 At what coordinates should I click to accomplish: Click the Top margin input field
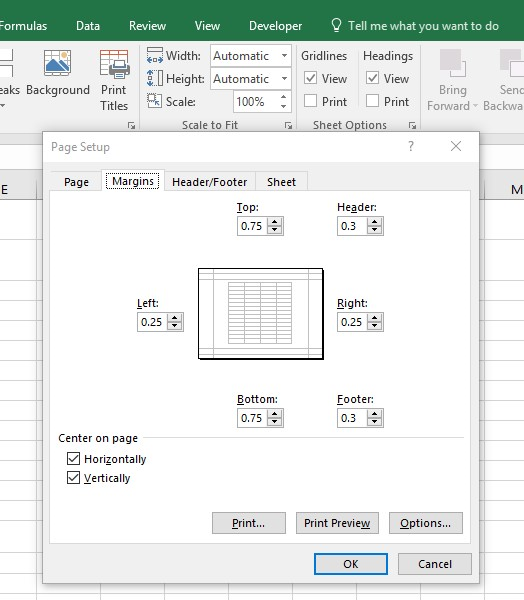[x=253, y=226]
